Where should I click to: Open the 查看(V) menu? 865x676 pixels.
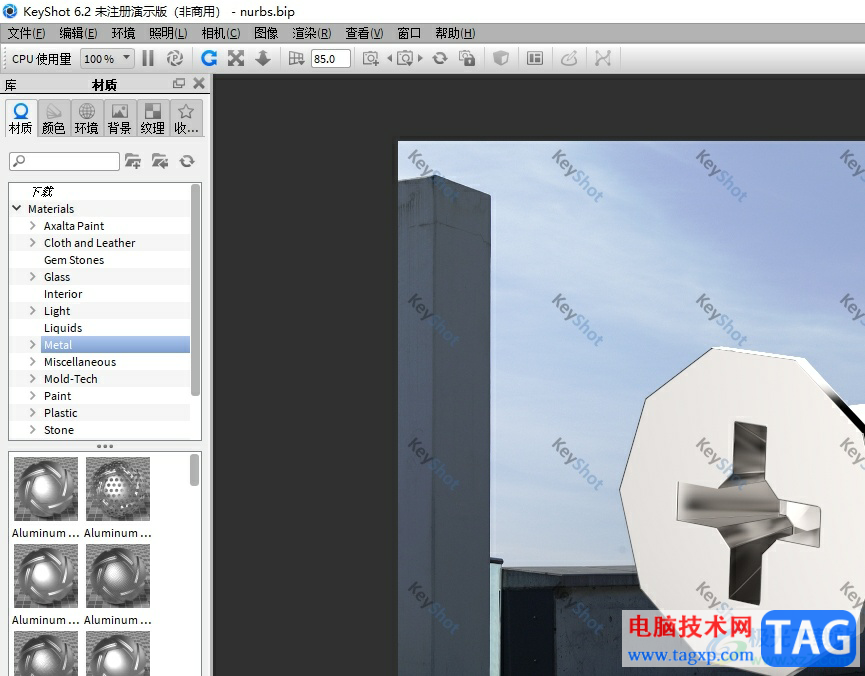pyautogui.click(x=364, y=33)
